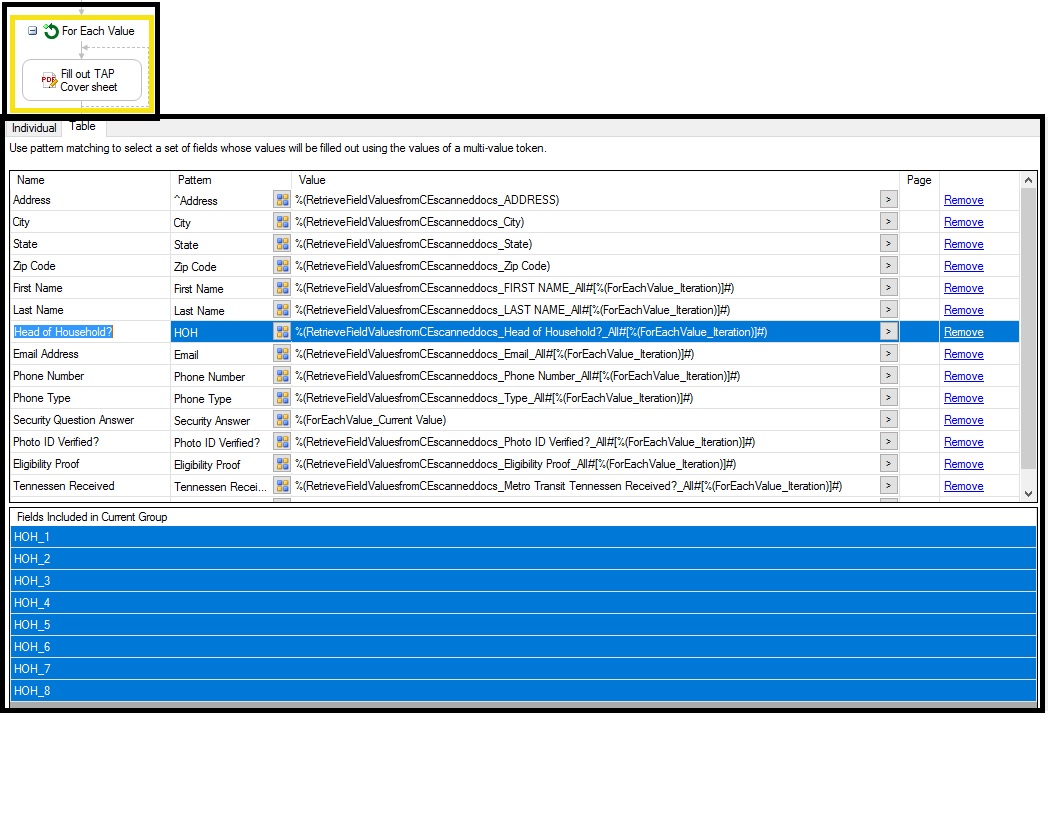Collapse the For Each Value activity
The image size is (1048, 834).
click(33, 31)
